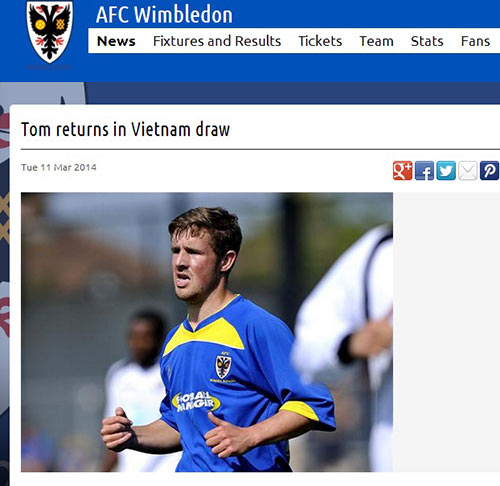Open the News menu item
The height and width of the screenshot is (486, 500).
click(116, 41)
